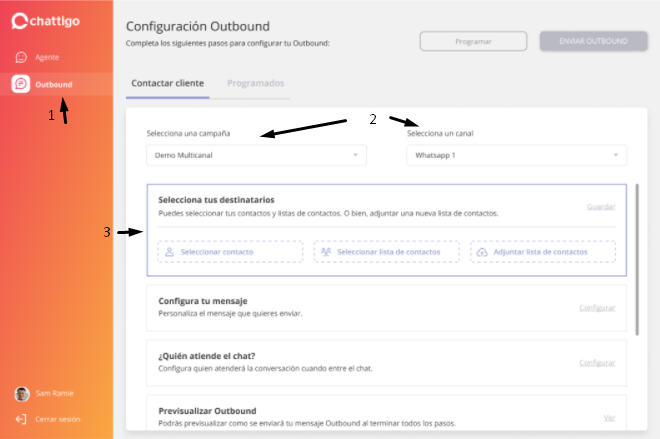Select the Contactar cliente tab

[166, 83]
